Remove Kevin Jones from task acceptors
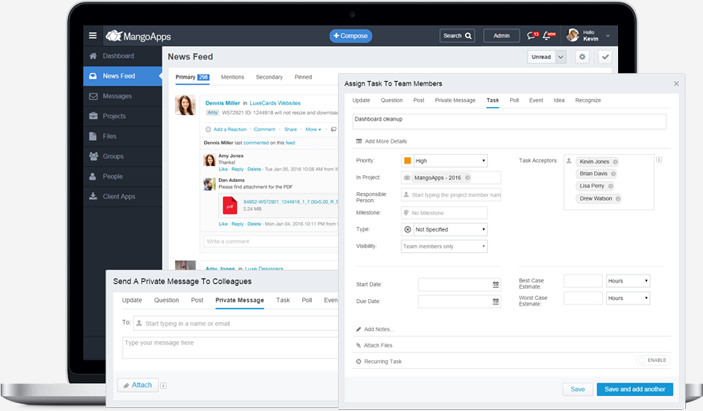This screenshot has width=703, height=411. [615, 162]
